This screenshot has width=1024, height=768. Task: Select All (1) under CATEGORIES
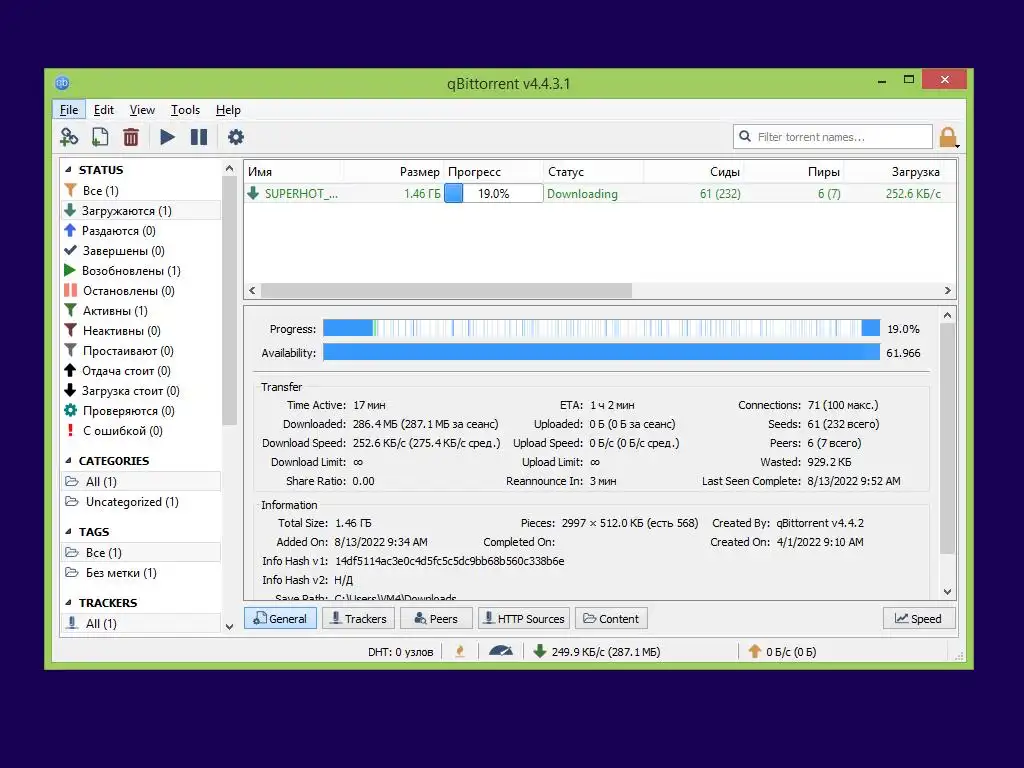click(x=140, y=481)
